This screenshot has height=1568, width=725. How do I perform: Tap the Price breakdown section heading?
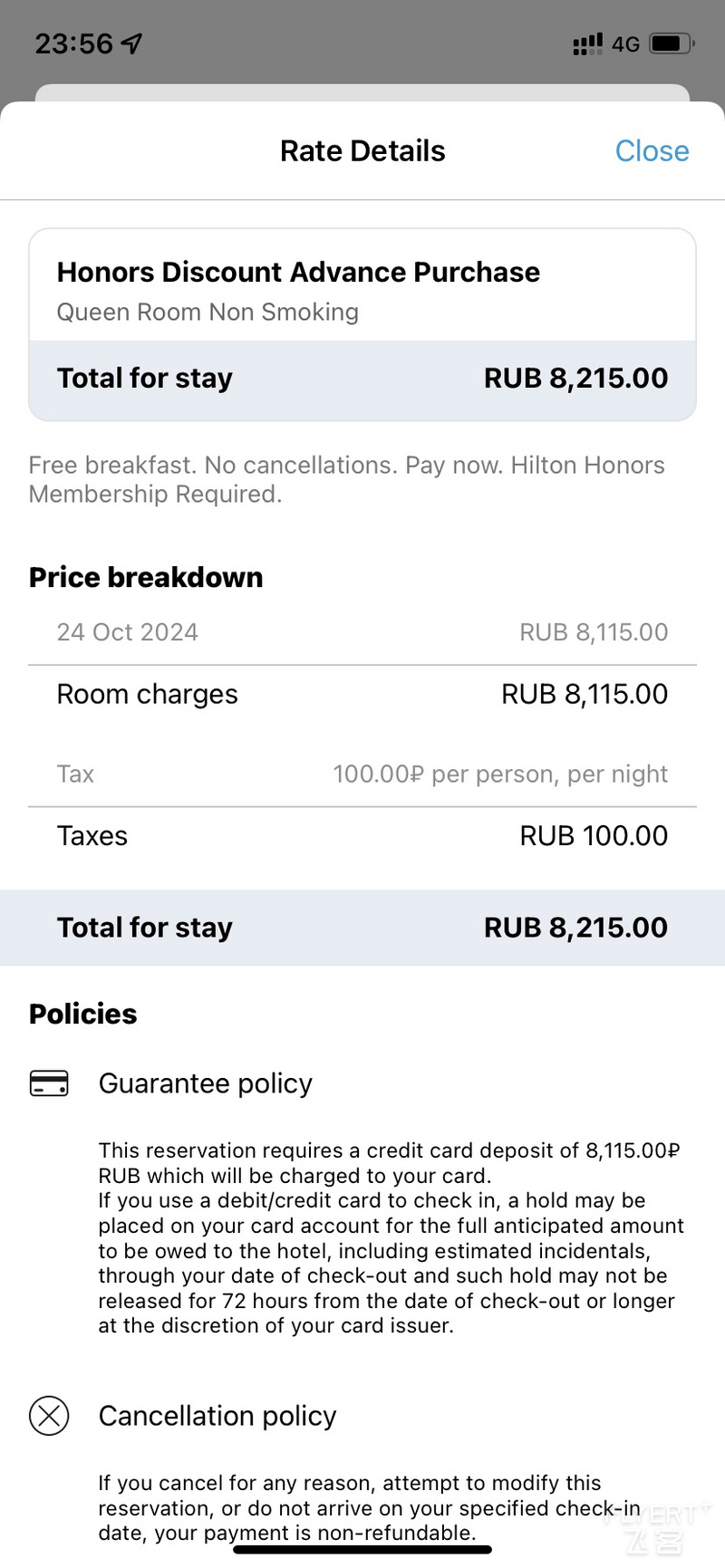[146, 578]
